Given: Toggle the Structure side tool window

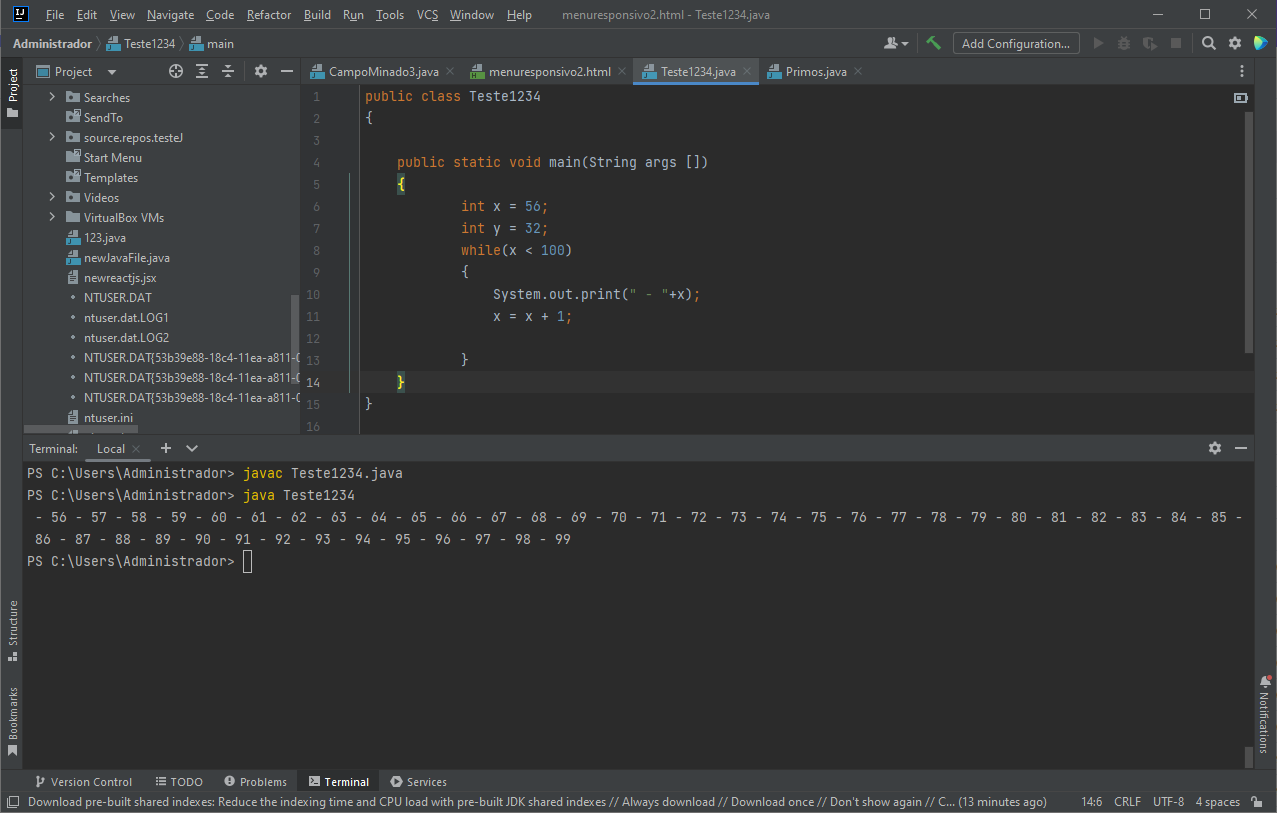Looking at the screenshot, I should 13,630.
